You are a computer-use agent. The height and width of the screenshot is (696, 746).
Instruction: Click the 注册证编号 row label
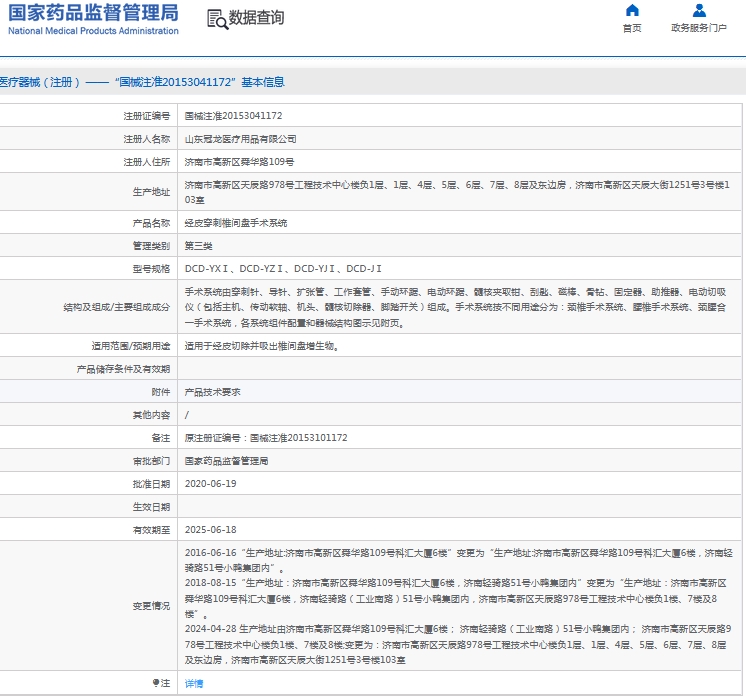(147, 116)
